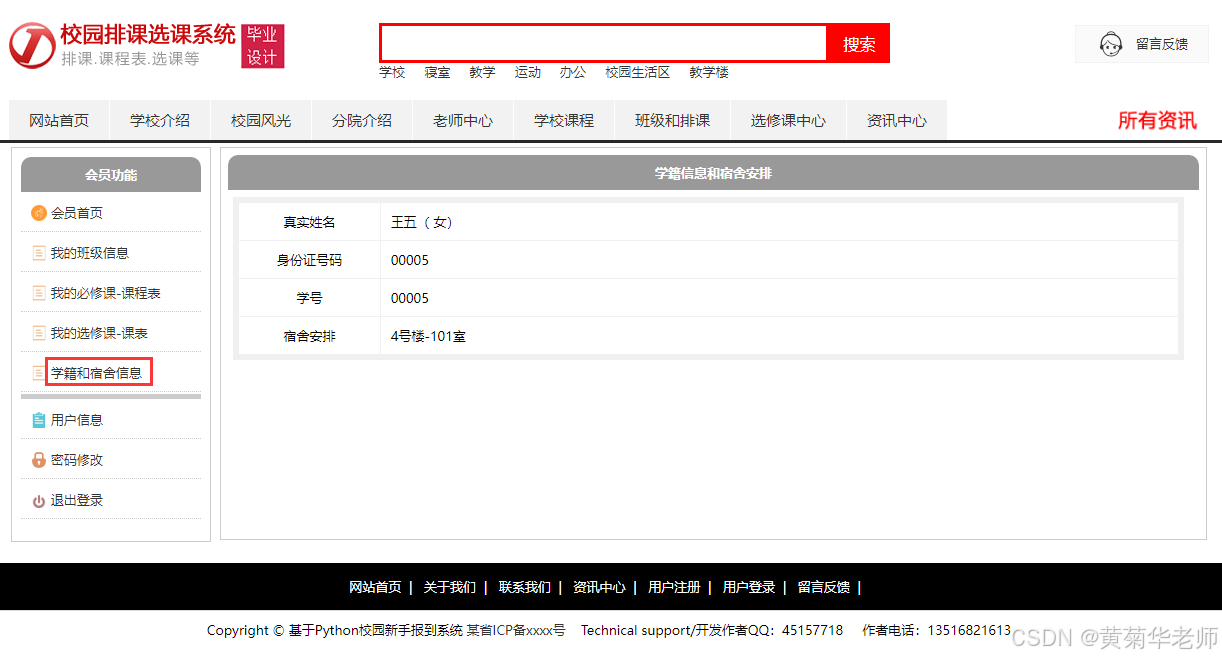Click the clipboard icon beside 用户信息
Viewport: 1222px width, 657px height.
(39, 420)
